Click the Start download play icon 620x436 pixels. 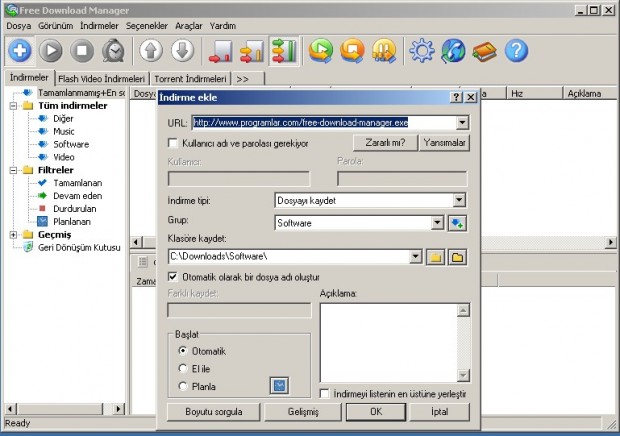(x=51, y=51)
